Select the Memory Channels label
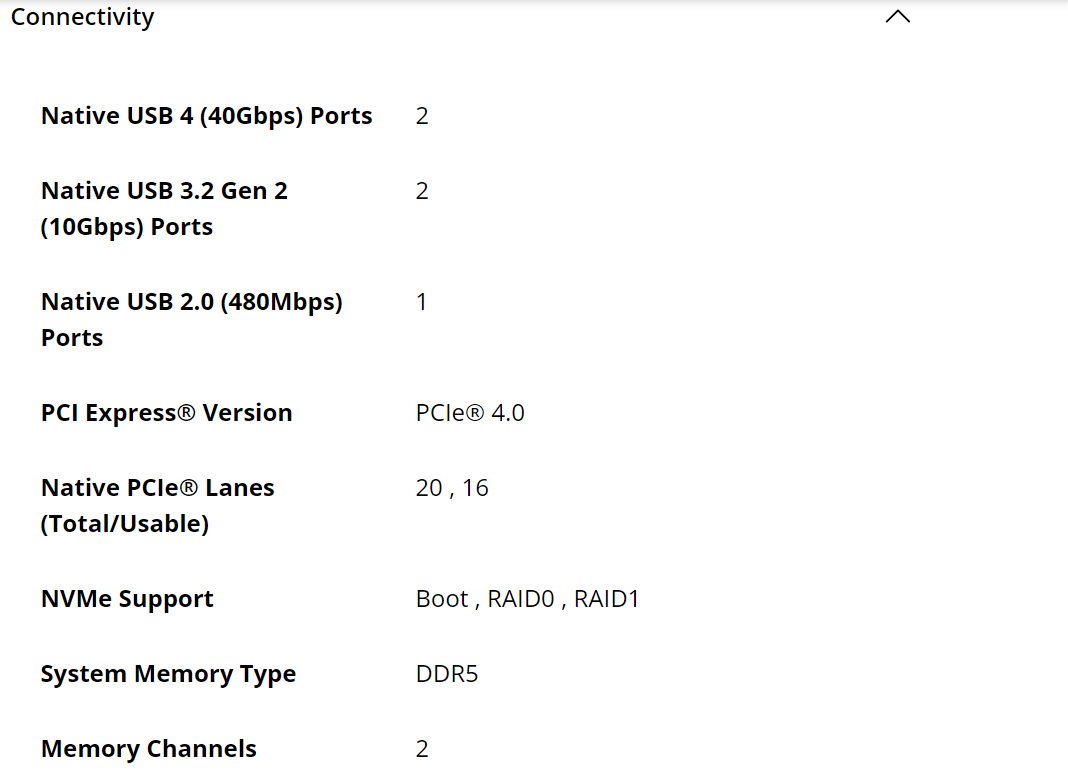 click(x=148, y=749)
